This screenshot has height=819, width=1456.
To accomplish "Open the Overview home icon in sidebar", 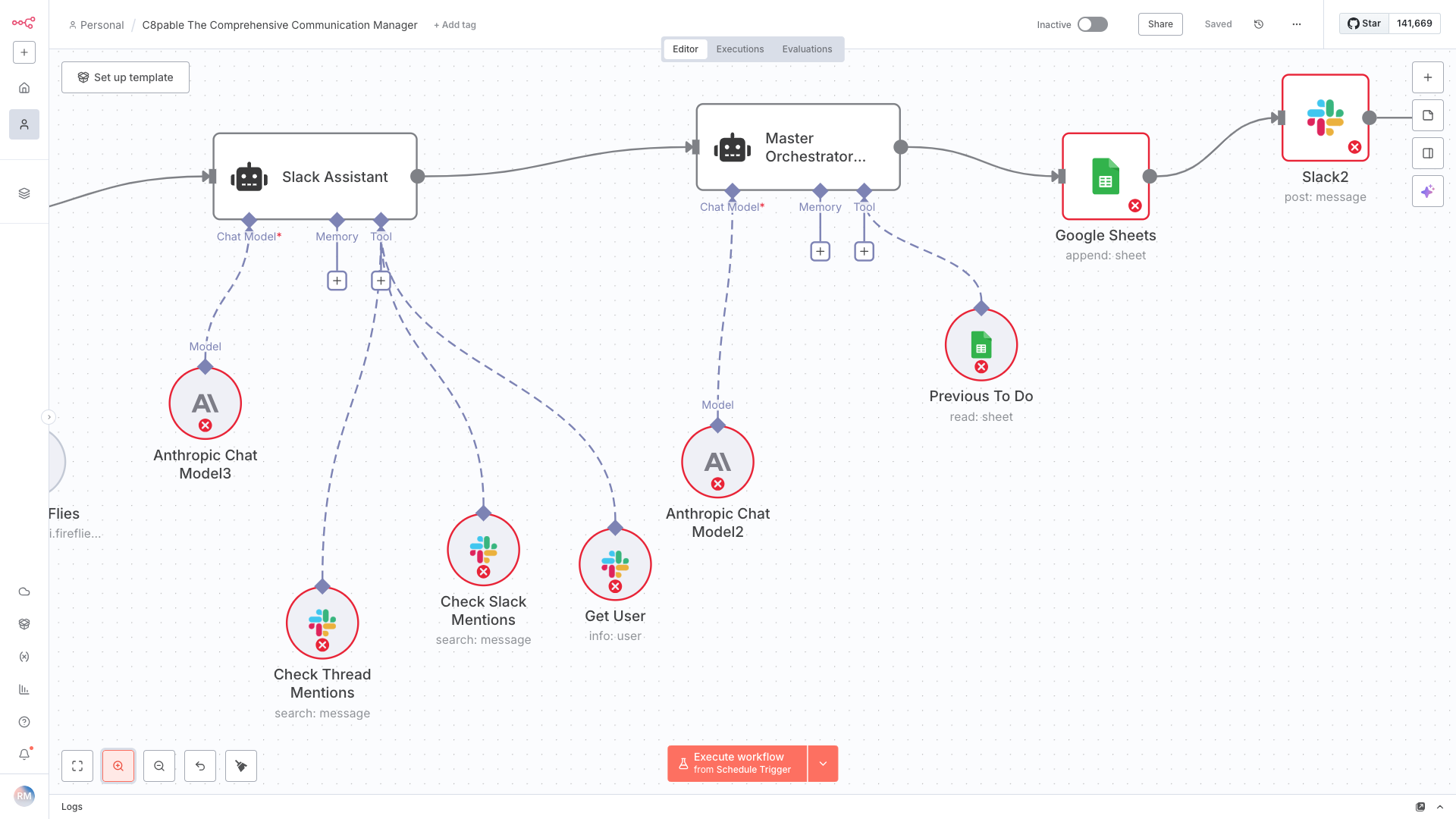I will (24, 88).
